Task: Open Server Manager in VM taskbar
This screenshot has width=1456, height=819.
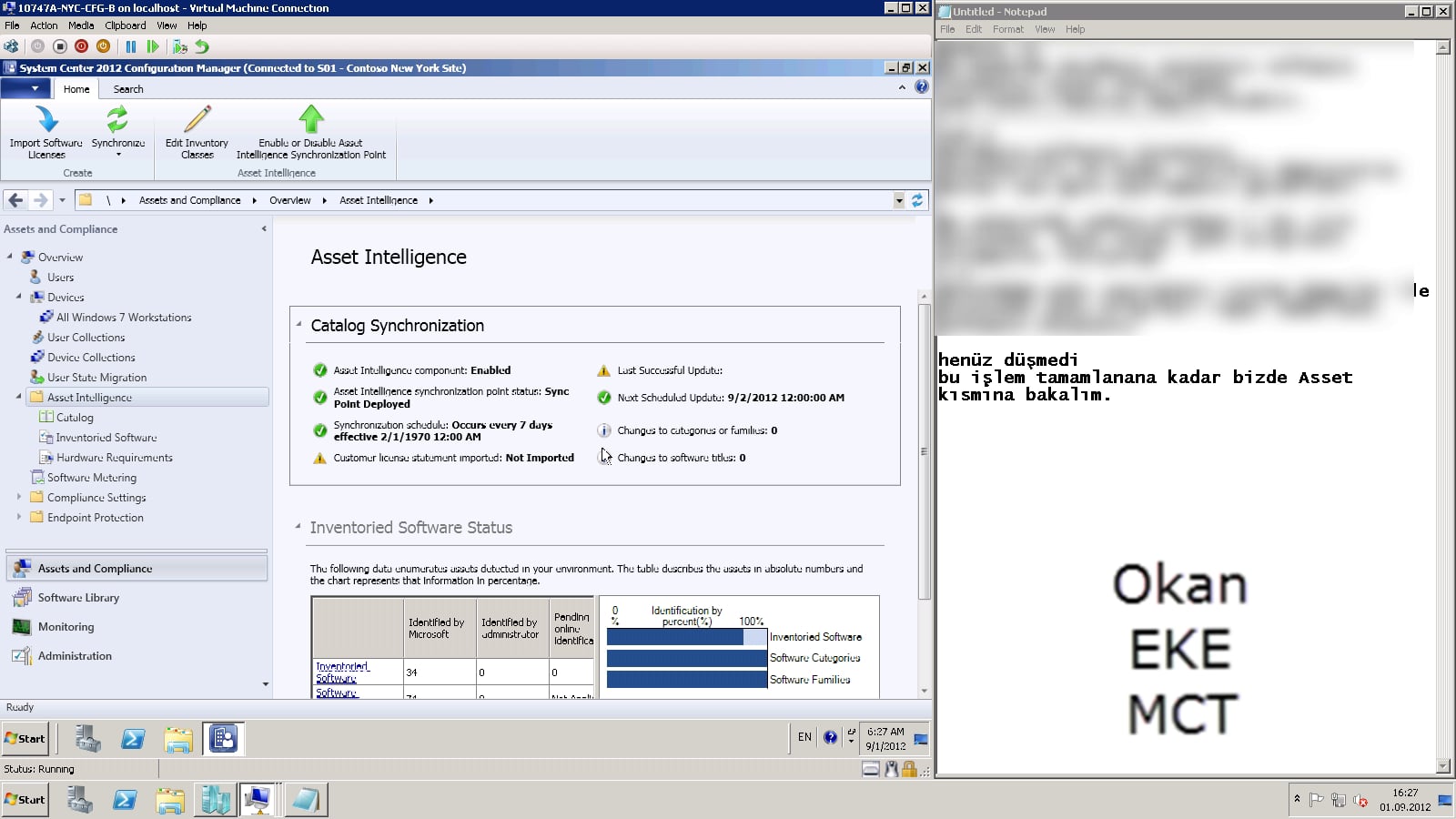Action: click(x=88, y=739)
